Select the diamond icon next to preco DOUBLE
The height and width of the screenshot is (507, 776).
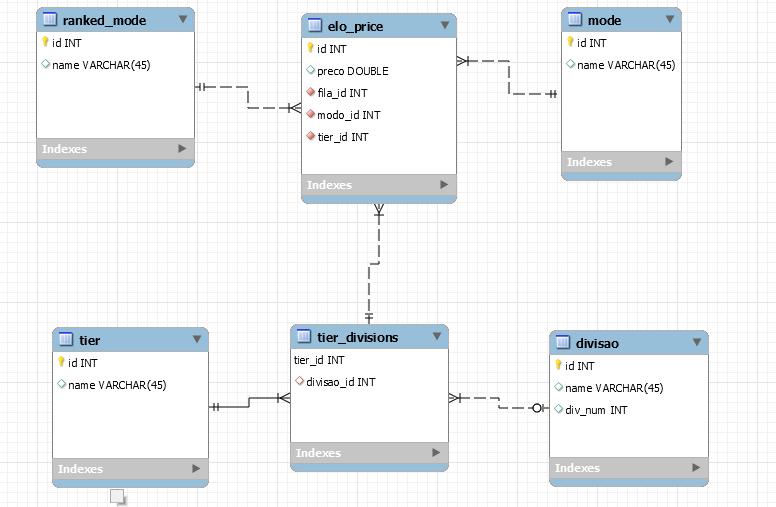pos(310,70)
